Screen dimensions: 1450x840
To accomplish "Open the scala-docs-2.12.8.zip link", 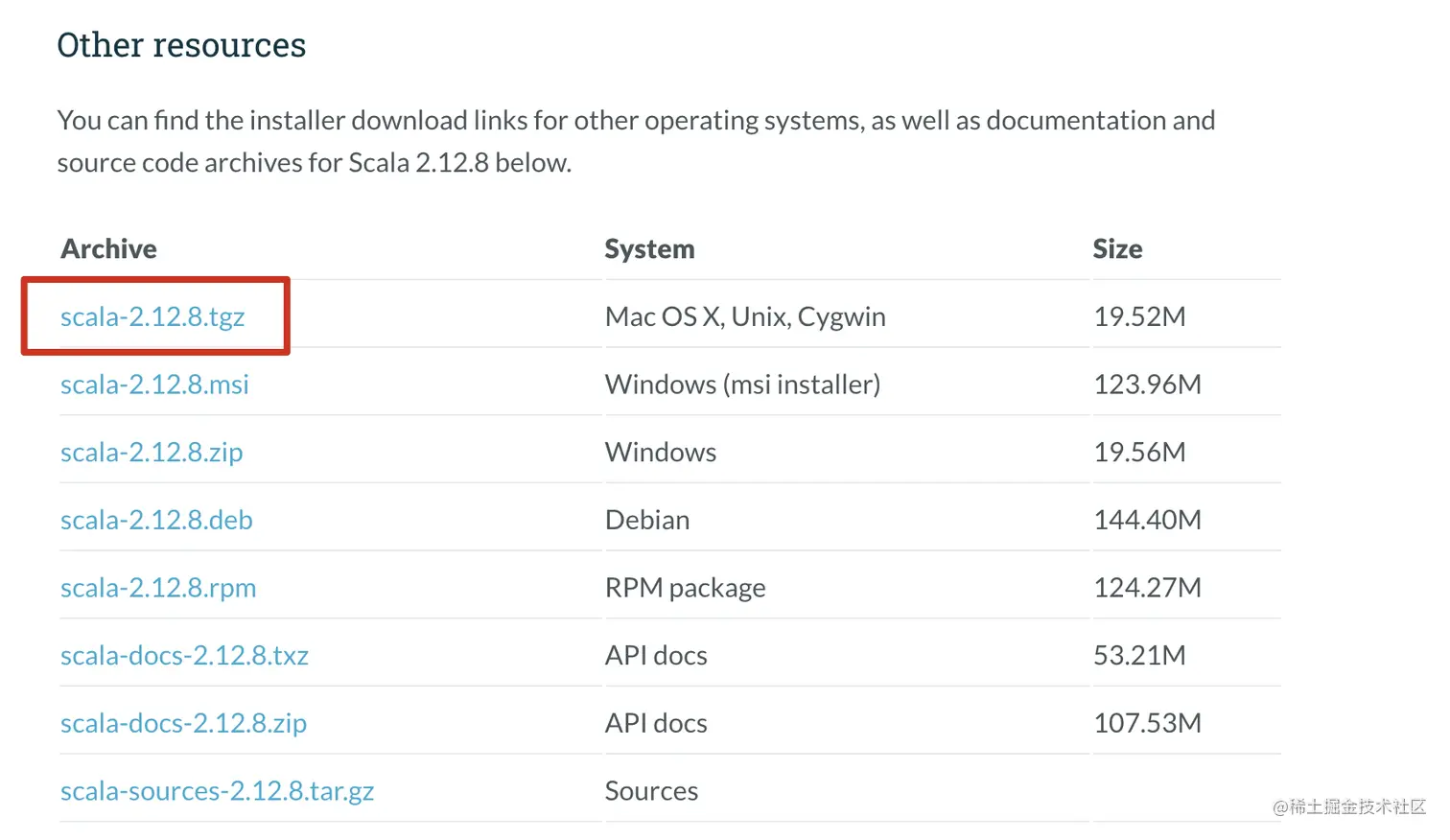I will click(x=183, y=724).
